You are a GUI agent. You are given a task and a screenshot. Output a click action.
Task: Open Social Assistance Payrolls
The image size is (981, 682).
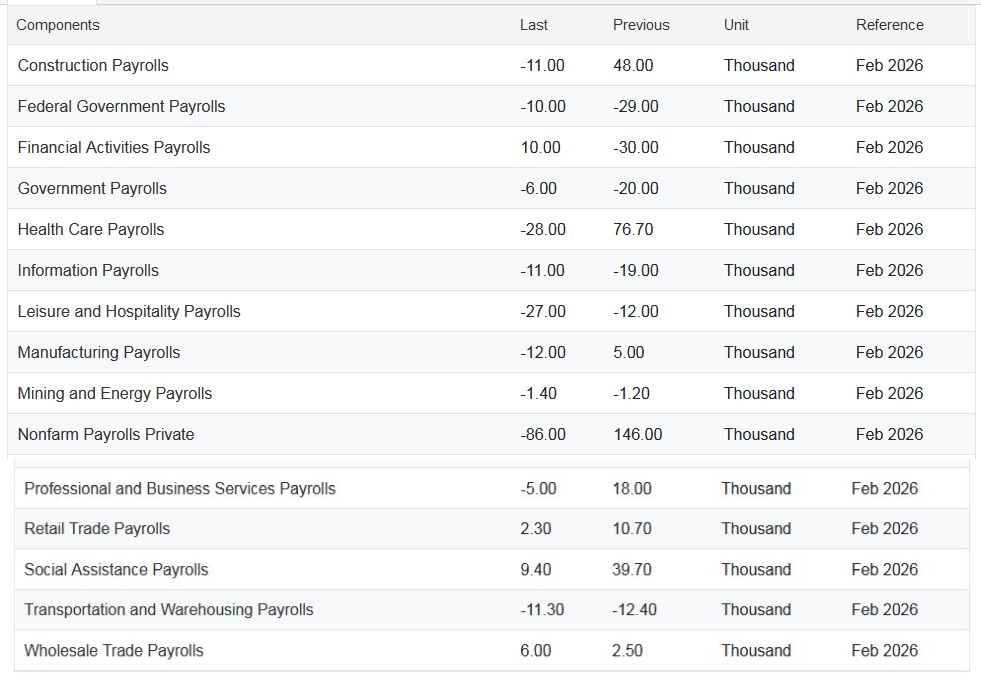(x=116, y=569)
